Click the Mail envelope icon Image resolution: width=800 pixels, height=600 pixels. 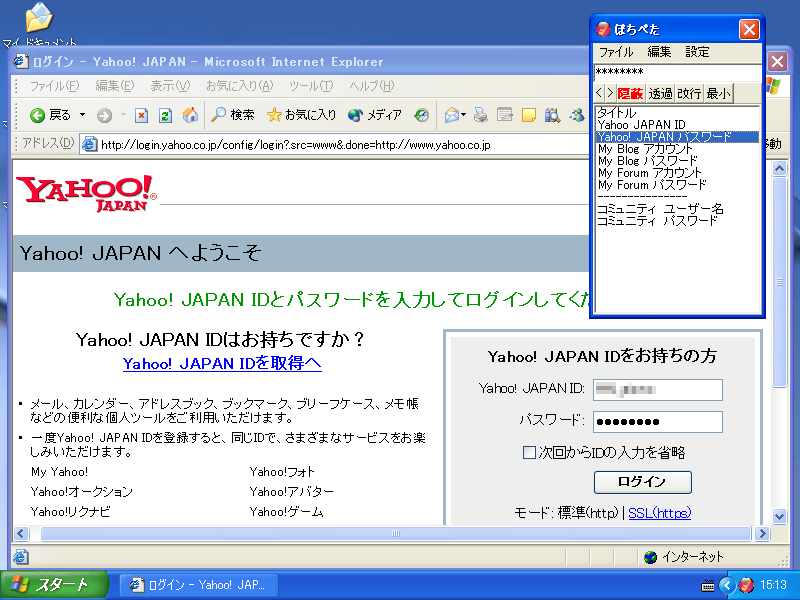click(452, 115)
